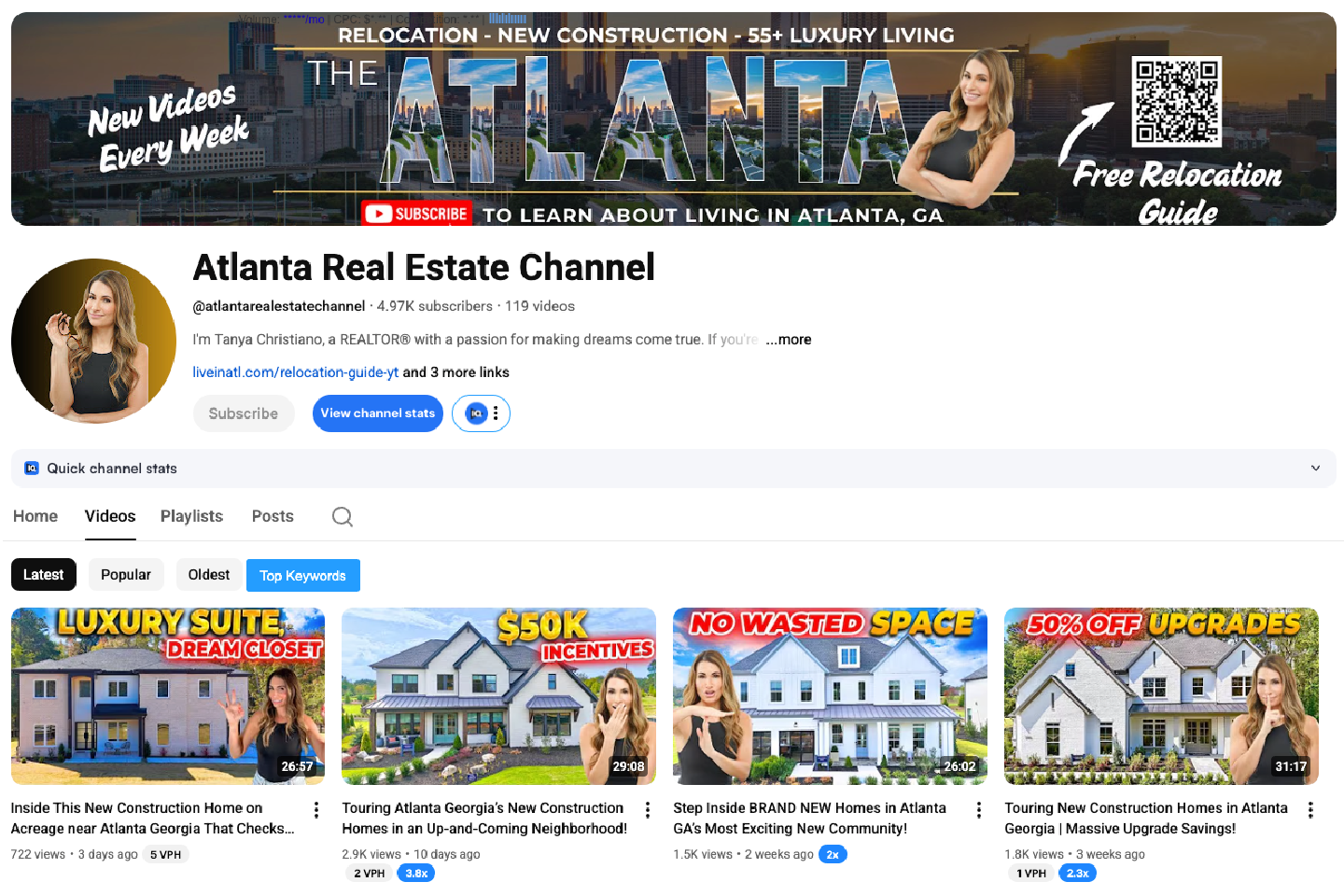
Task: Open the Luxury Suite Dream Closet video thumbnail
Action: [x=168, y=696]
